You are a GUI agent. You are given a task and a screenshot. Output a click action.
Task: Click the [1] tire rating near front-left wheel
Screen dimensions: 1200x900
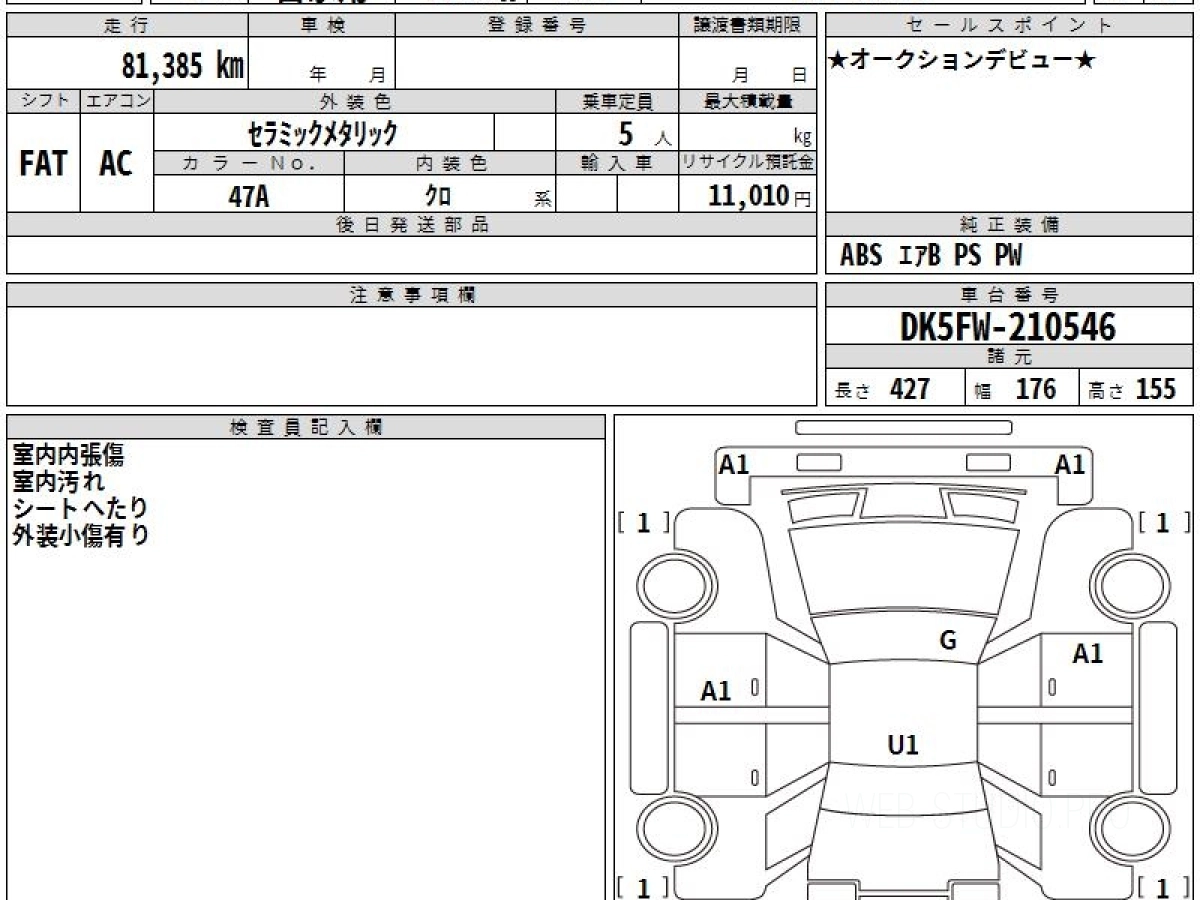pyautogui.click(x=643, y=522)
